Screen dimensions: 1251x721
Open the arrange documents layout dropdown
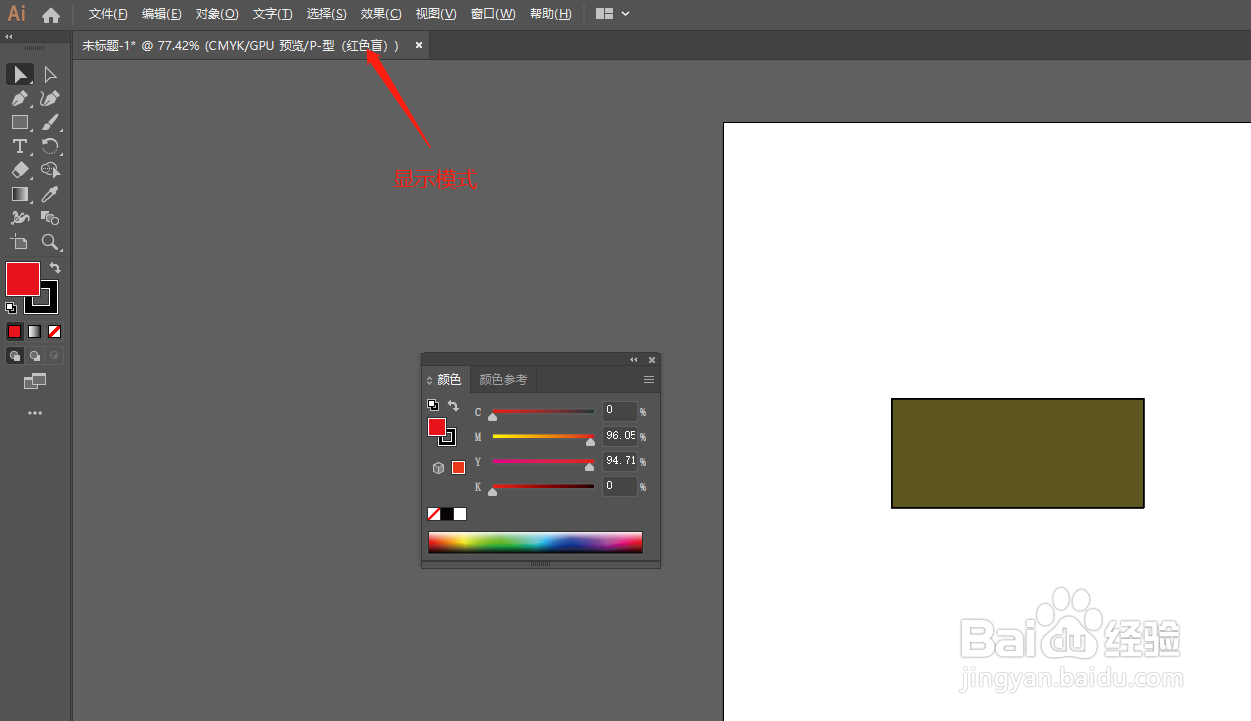tap(613, 14)
